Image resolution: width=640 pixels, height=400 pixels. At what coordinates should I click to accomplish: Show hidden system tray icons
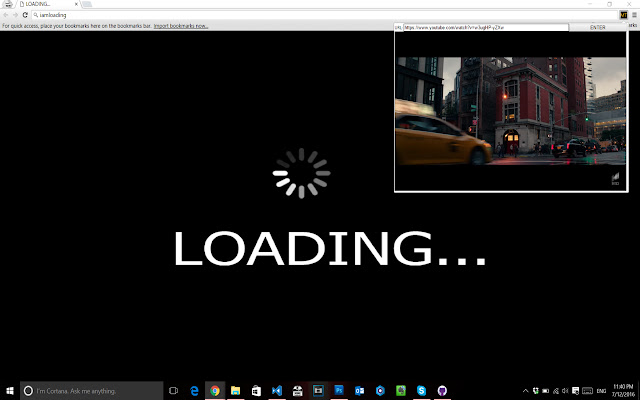coord(525,391)
